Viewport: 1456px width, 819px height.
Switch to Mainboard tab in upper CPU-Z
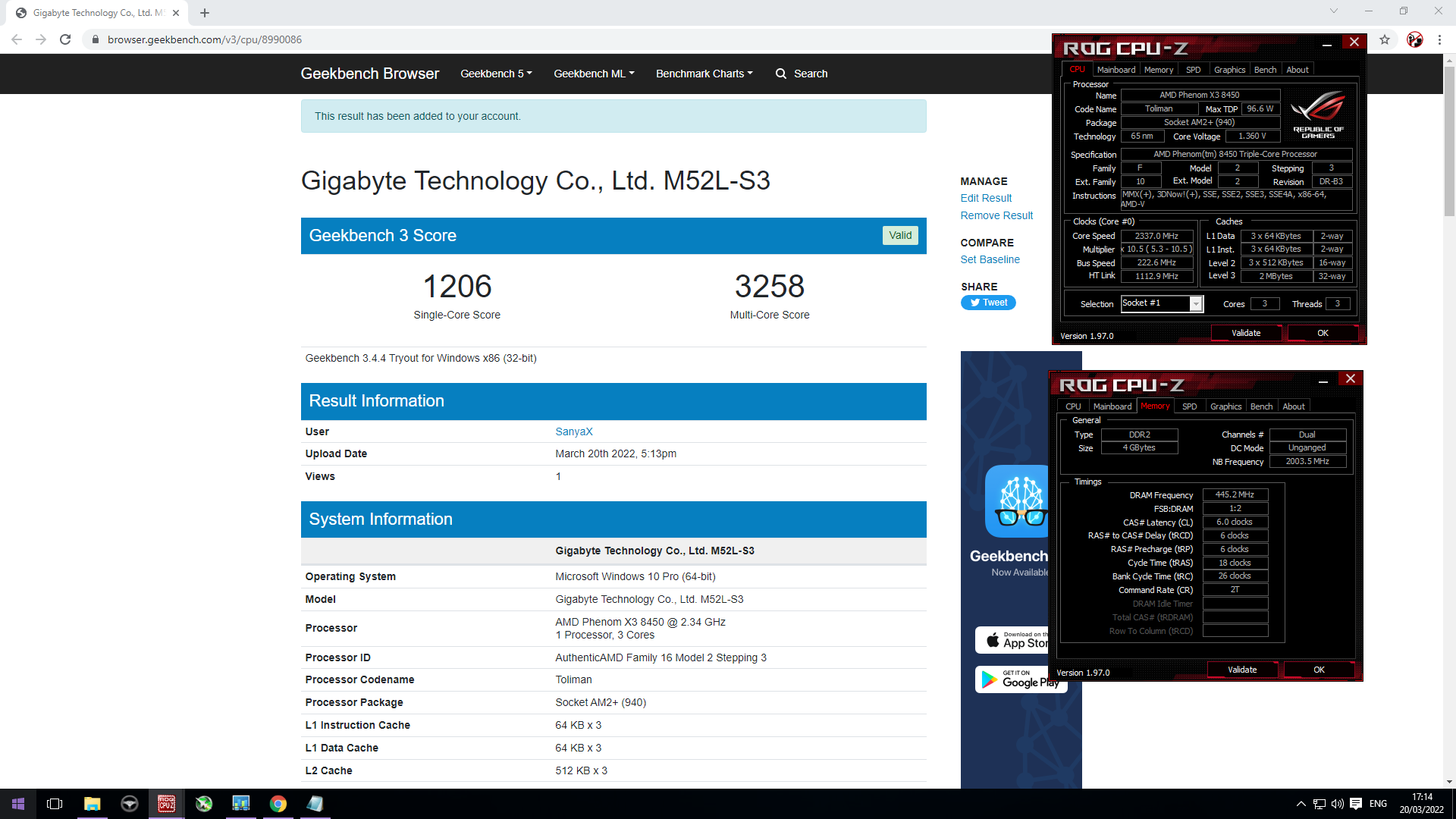(x=1116, y=70)
